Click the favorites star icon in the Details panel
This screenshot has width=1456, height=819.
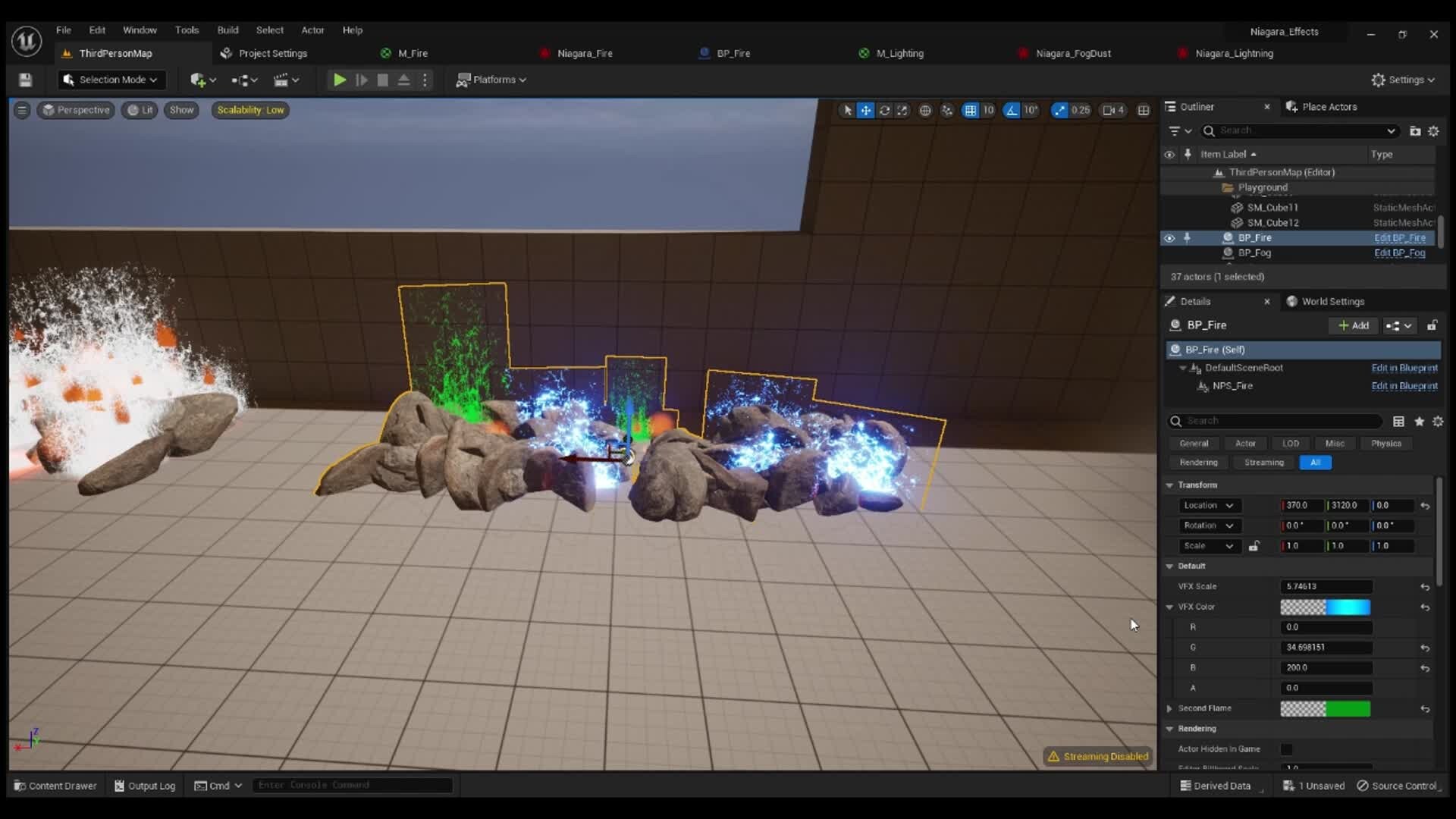[x=1419, y=422]
